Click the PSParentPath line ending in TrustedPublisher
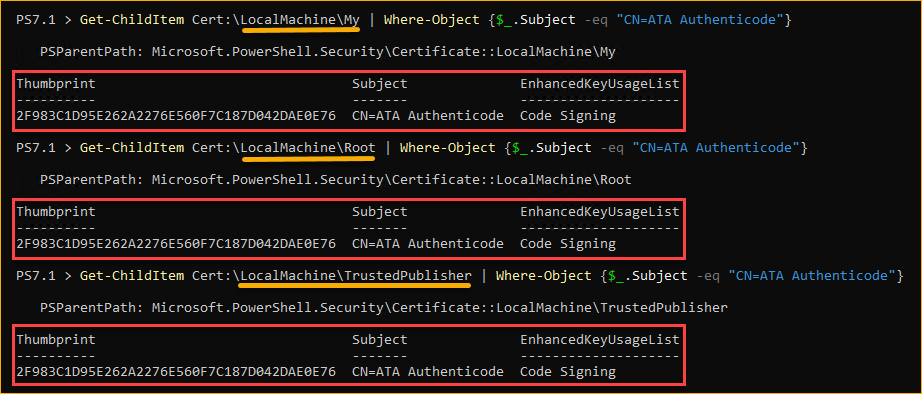 click(384, 307)
